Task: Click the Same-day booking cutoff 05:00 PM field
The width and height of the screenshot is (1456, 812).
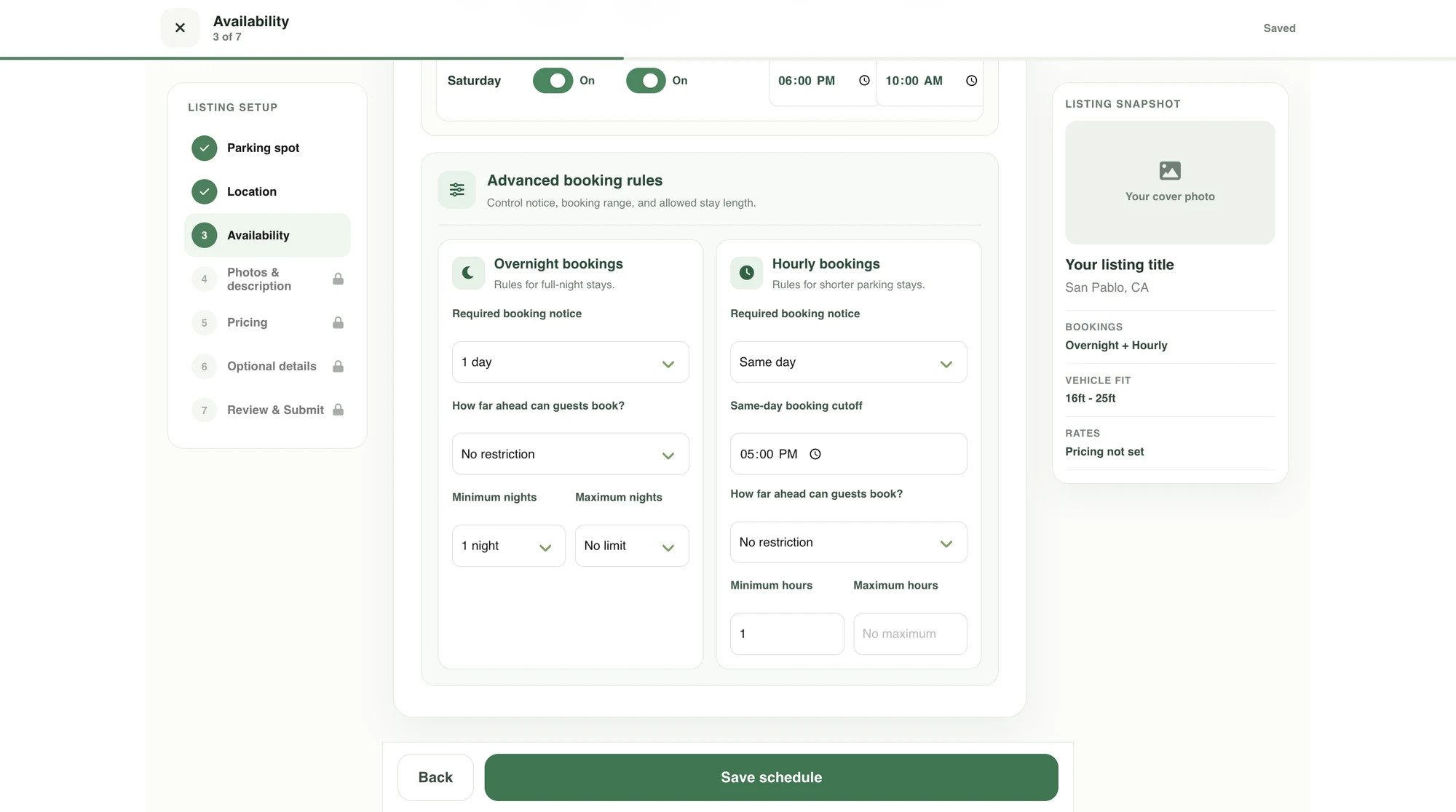Action: 849,454
